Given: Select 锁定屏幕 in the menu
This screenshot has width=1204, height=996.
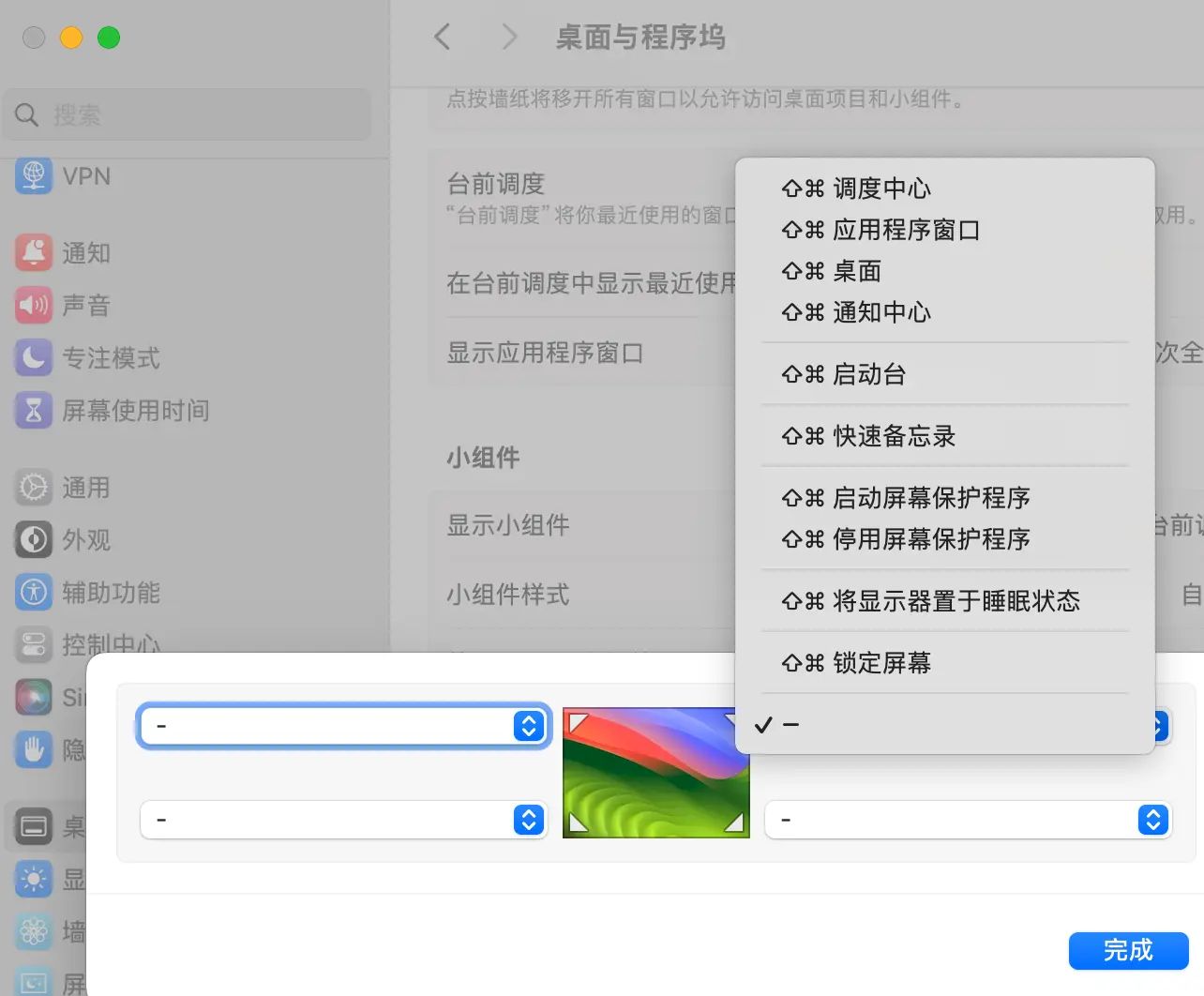Looking at the screenshot, I should click(880, 662).
